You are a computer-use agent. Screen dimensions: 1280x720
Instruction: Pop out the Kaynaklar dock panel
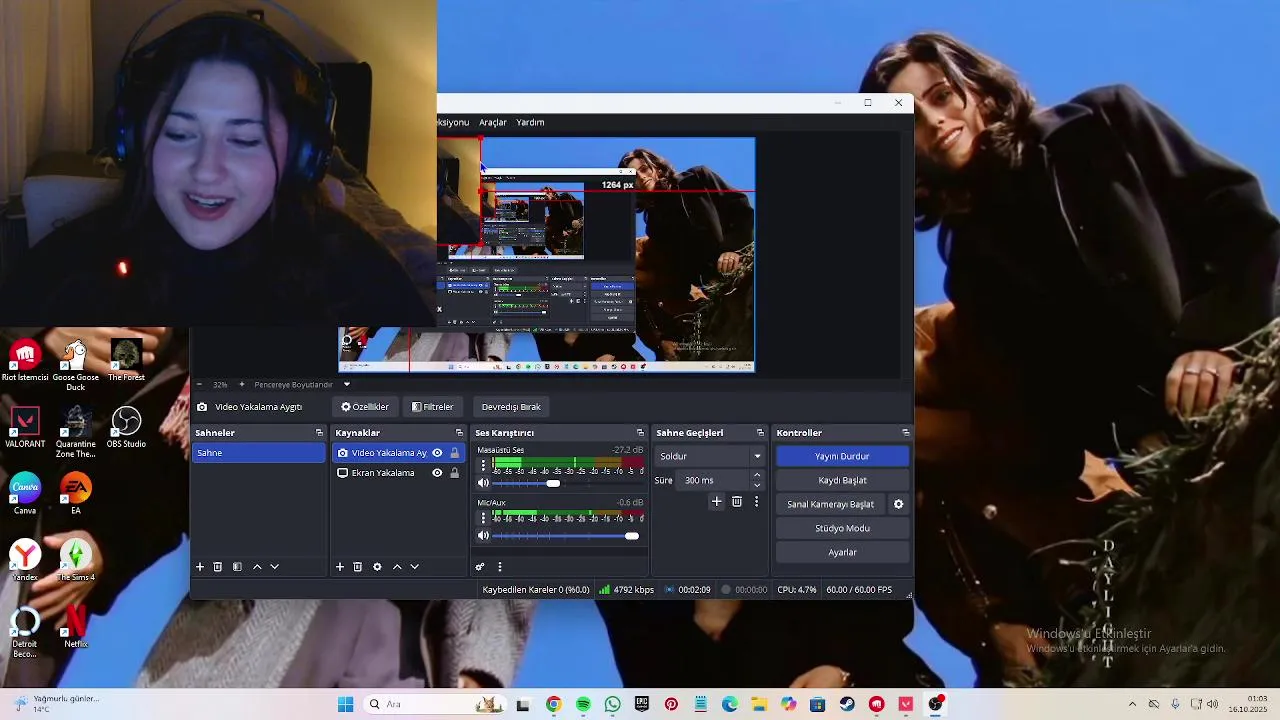click(x=459, y=433)
